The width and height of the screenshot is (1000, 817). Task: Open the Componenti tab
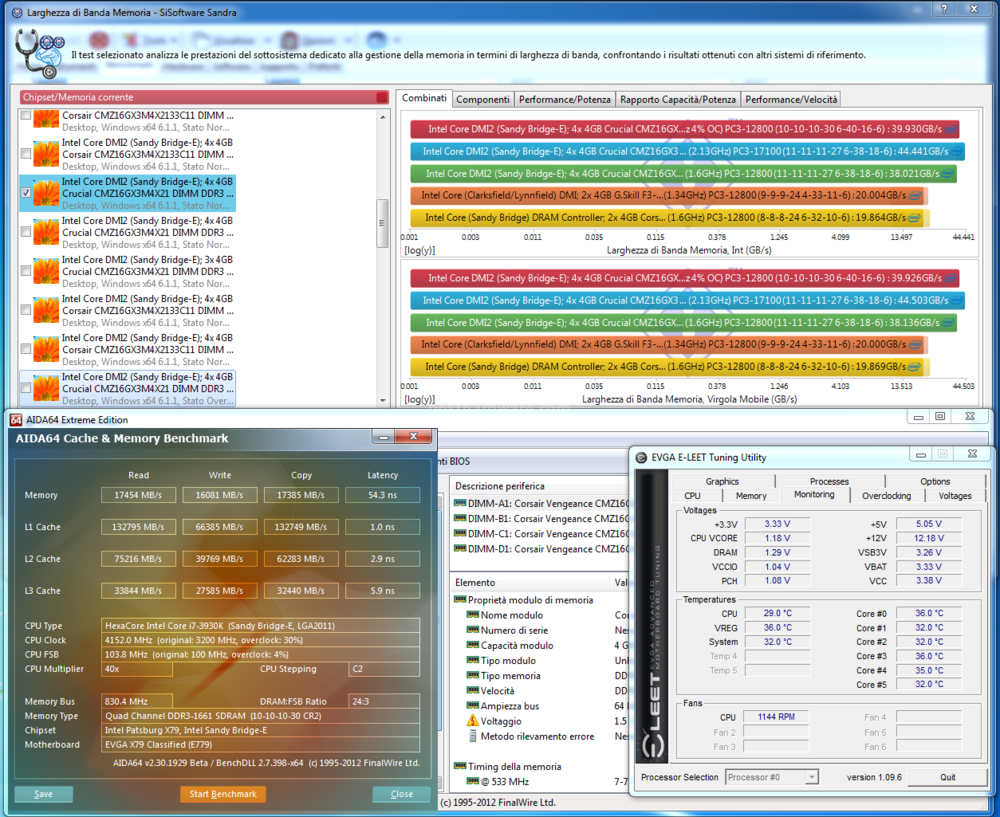483,99
